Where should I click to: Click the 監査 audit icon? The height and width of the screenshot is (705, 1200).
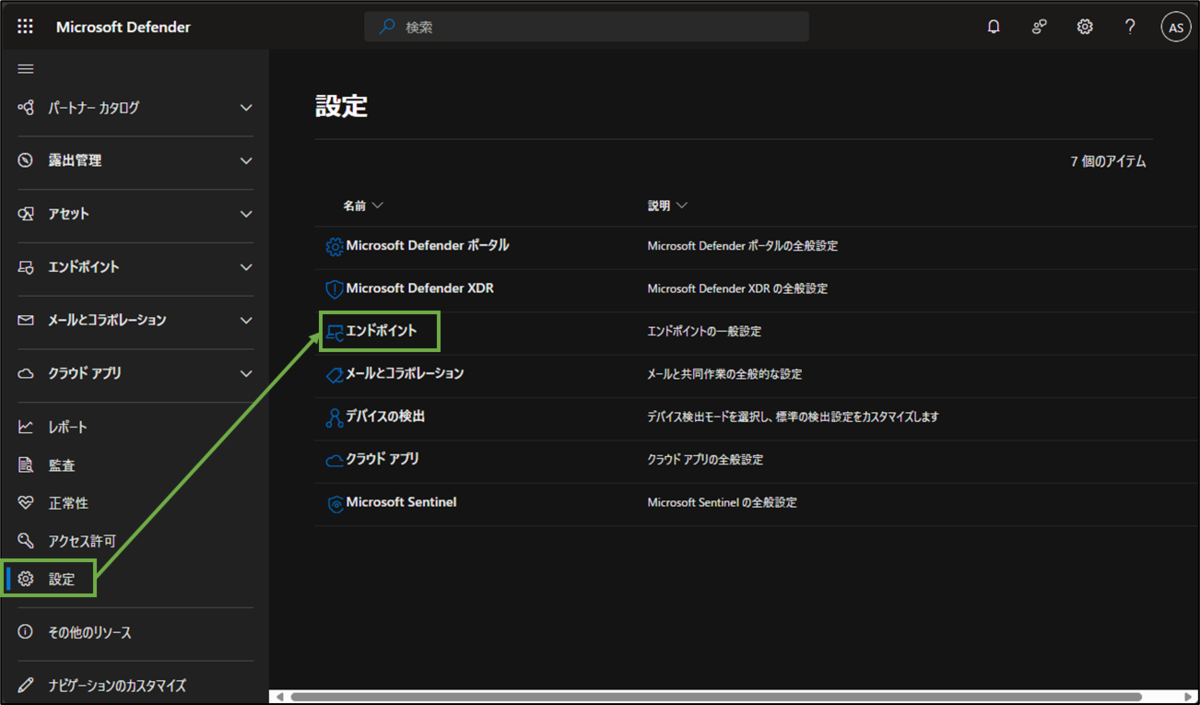click(x=26, y=465)
